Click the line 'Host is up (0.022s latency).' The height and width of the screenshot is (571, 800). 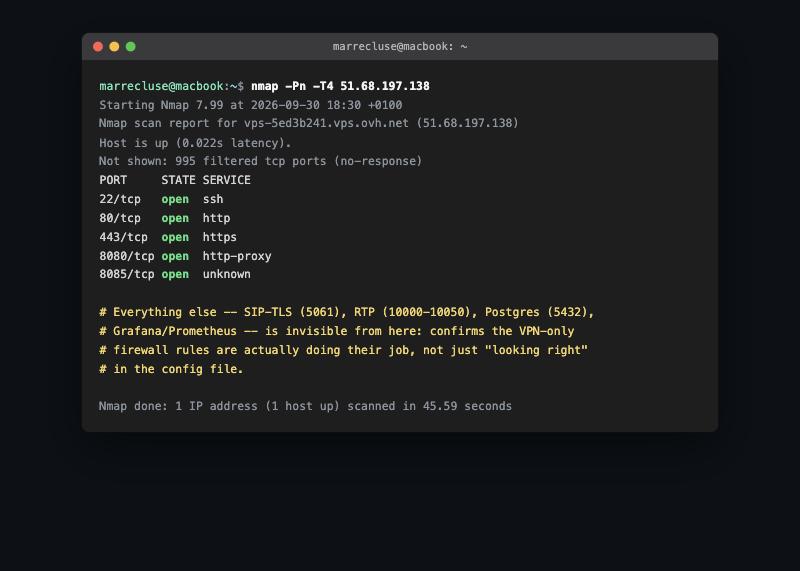coord(195,143)
